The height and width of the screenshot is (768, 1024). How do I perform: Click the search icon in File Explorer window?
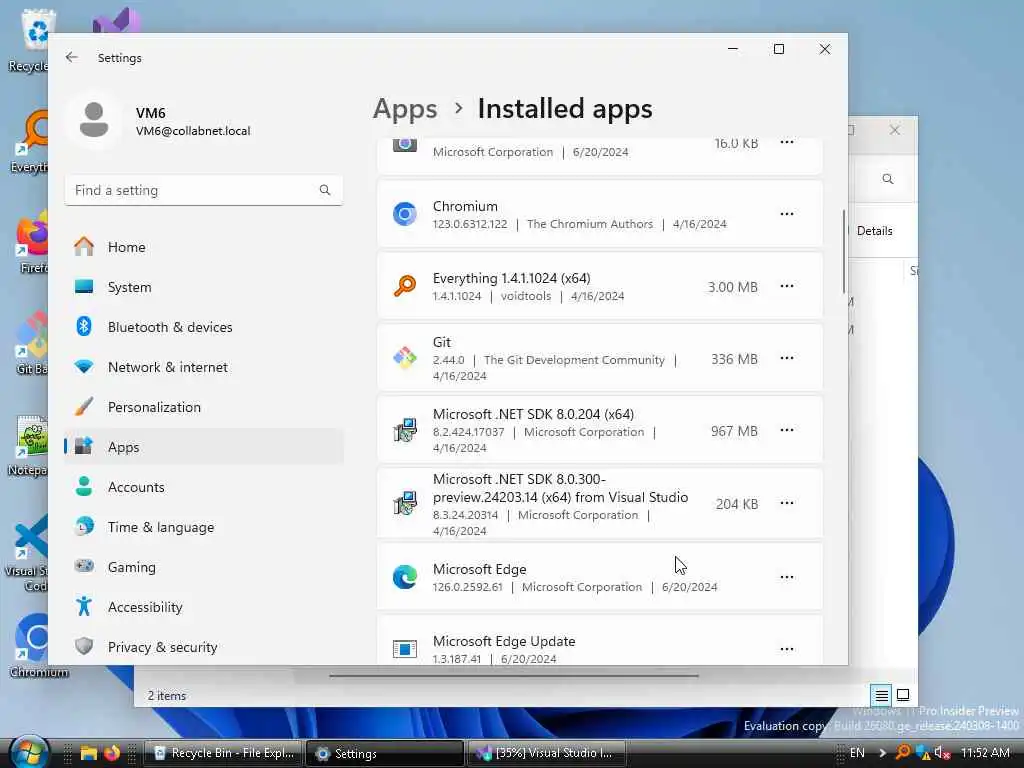pyautogui.click(x=888, y=179)
